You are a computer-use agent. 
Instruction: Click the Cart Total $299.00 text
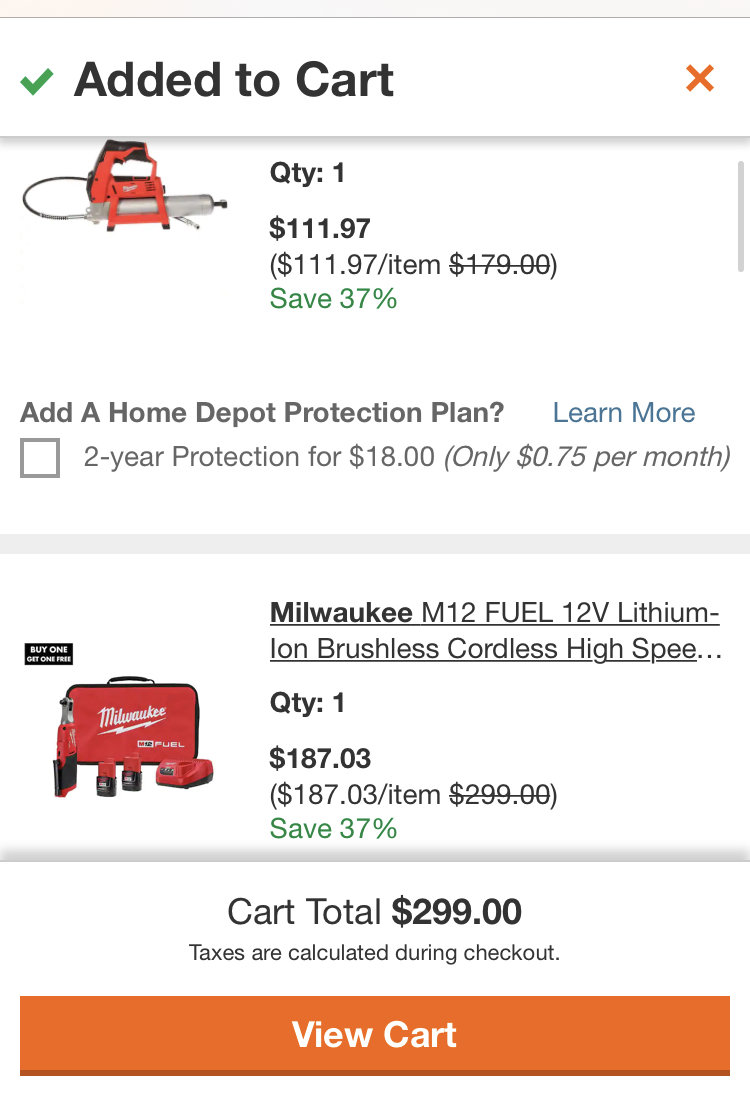pos(375,912)
